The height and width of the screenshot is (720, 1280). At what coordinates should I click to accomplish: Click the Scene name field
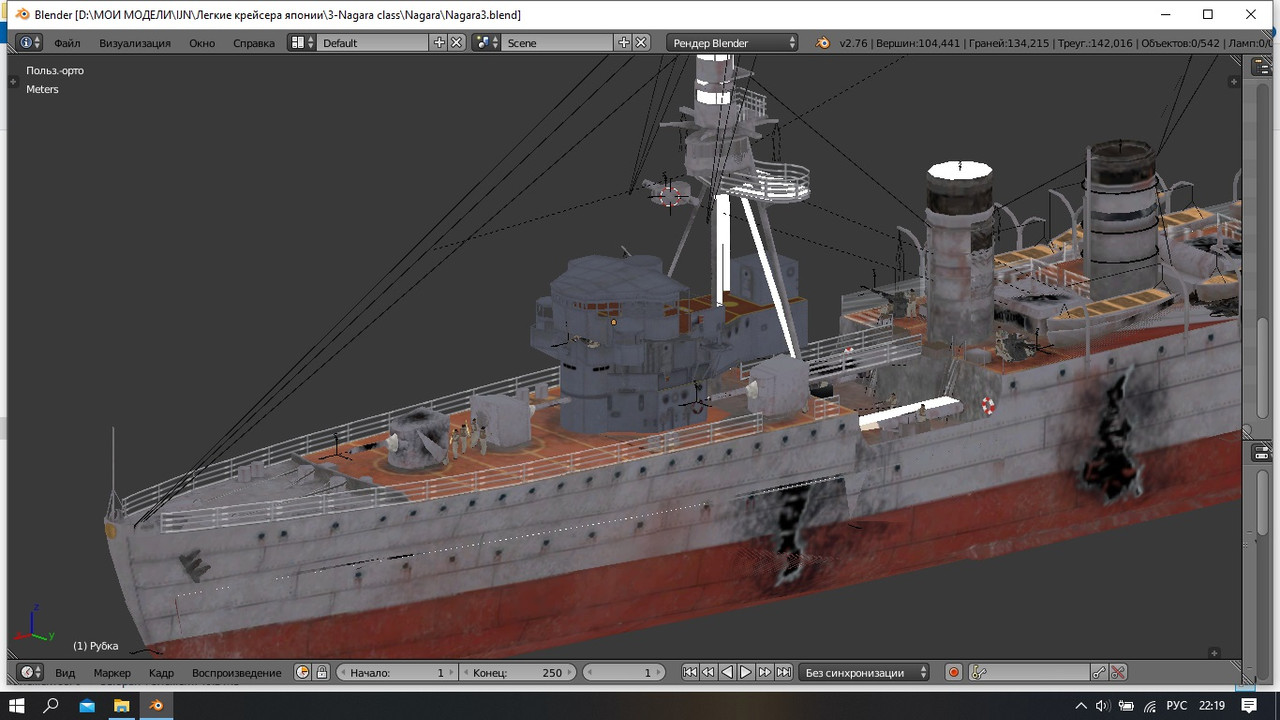tap(557, 43)
